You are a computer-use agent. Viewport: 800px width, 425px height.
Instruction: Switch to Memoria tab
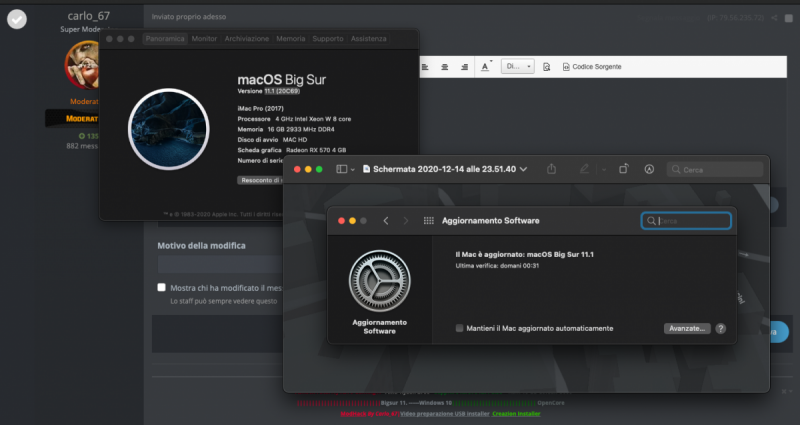click(291, 39)
